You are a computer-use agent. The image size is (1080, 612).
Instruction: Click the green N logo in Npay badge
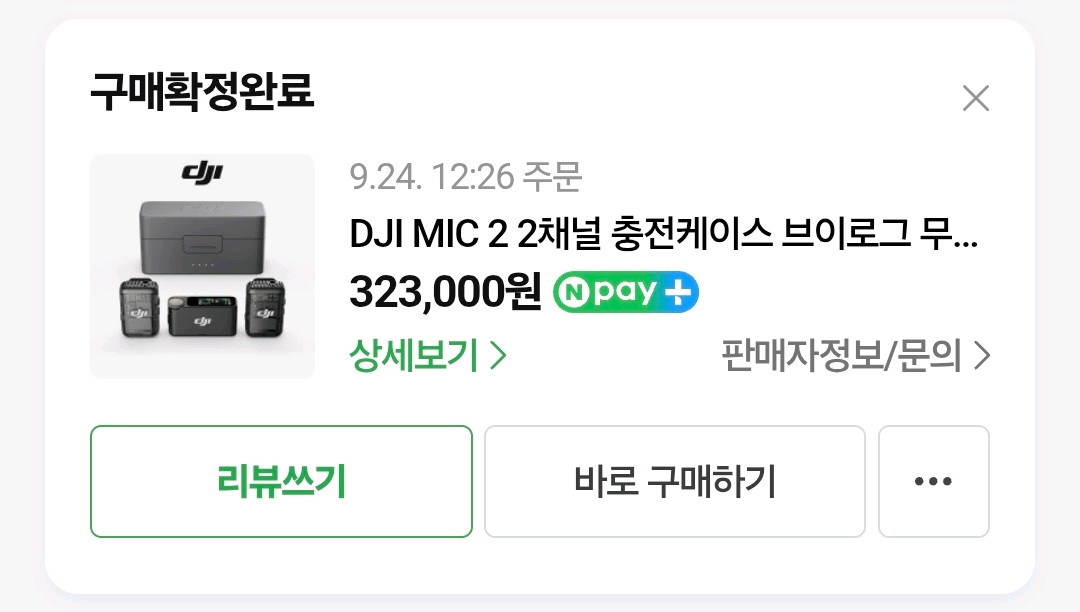click(x=573, y=292)
